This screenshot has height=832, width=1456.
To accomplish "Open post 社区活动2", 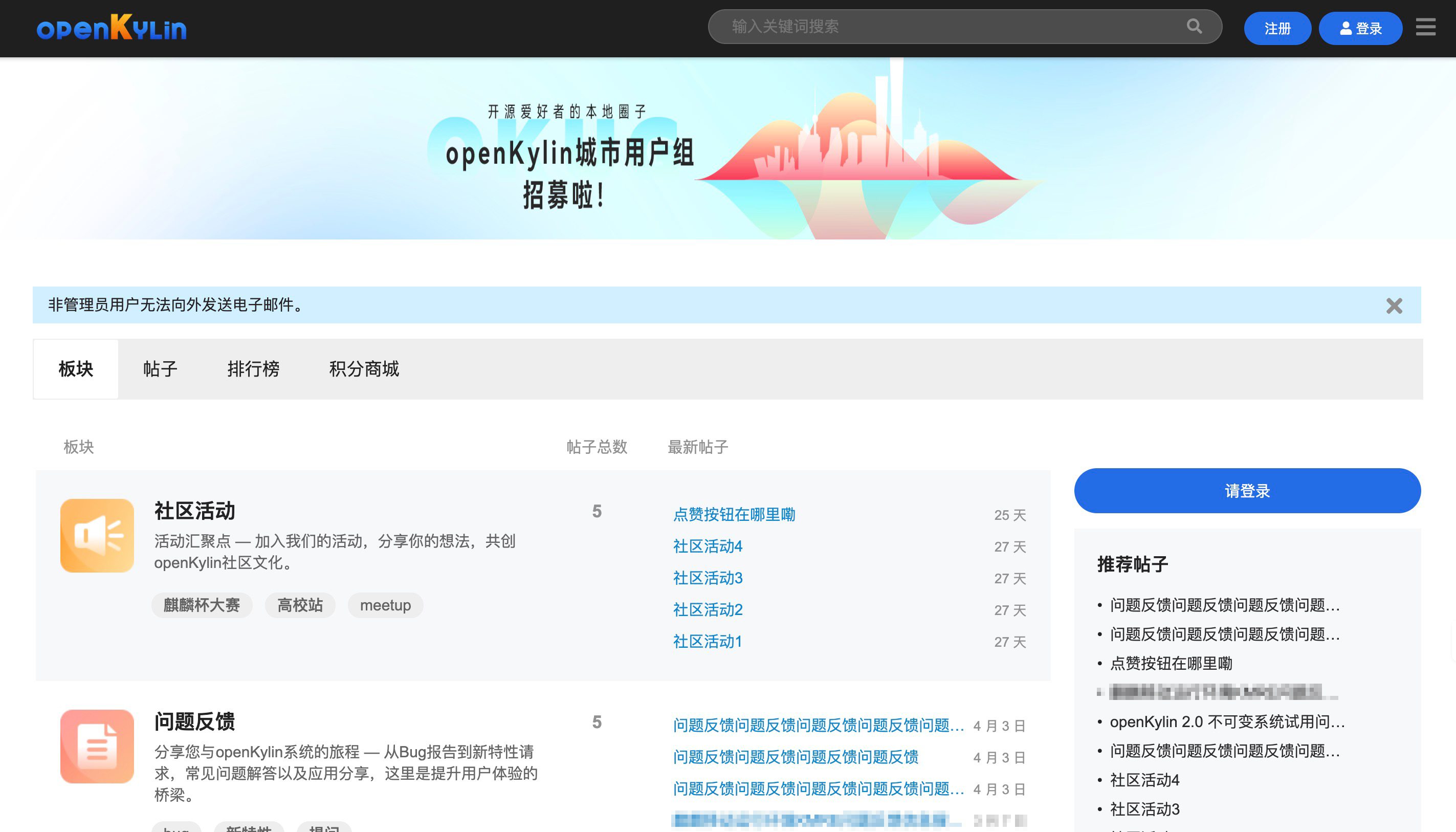I will (x=708, y=610).
